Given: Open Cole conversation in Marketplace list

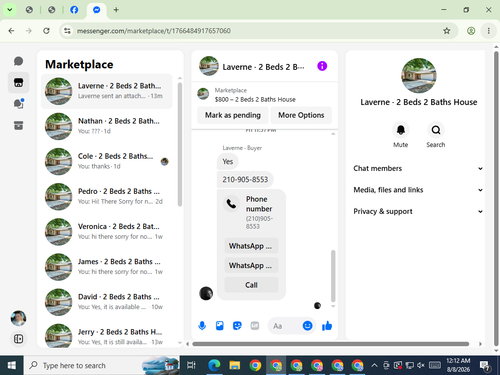Looking at the screenshot, I should 107,161.
